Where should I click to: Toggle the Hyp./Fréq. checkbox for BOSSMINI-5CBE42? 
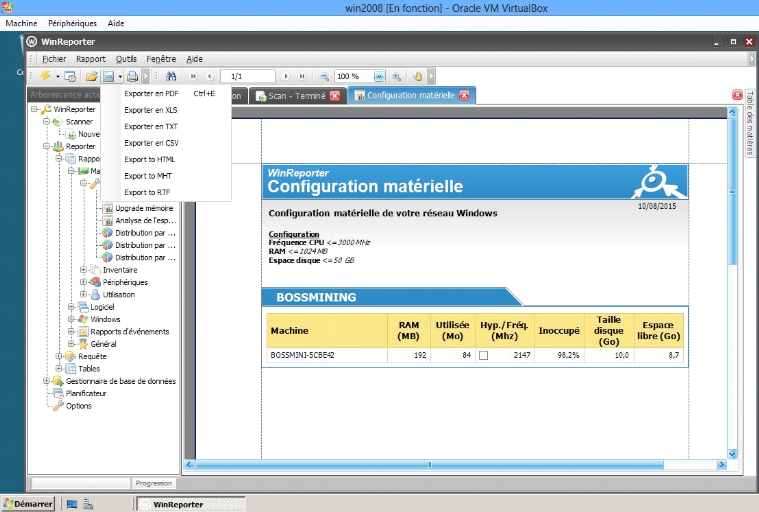tap(483, 355)
